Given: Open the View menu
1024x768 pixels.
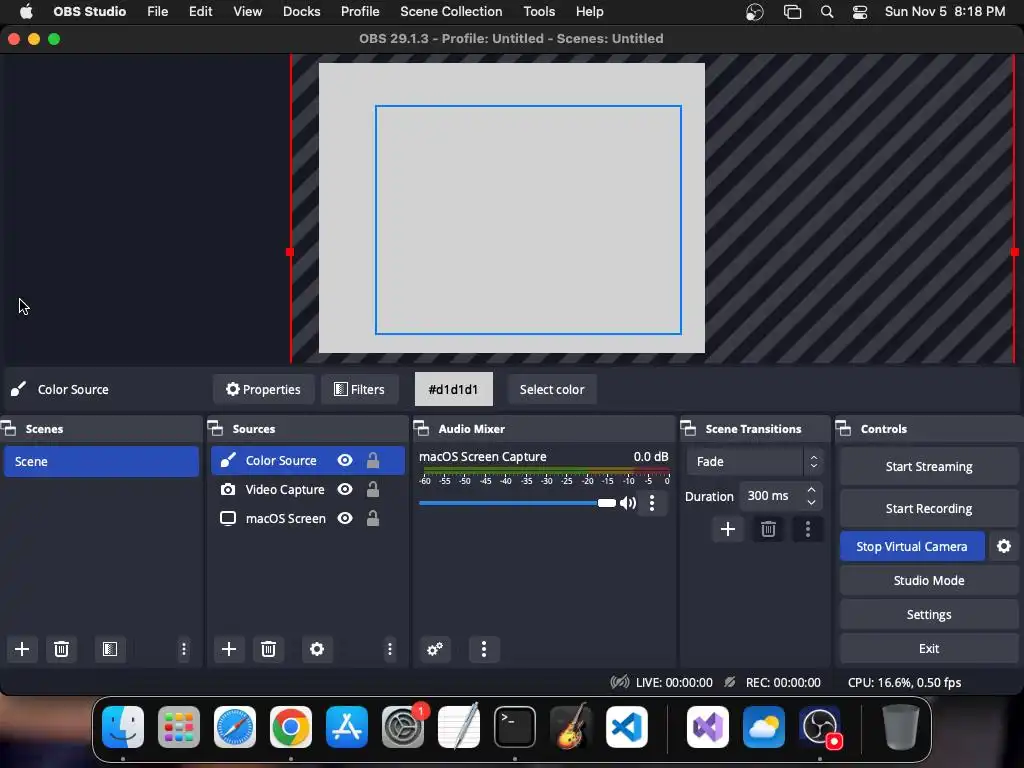Looking at the screenshot, I should click(x=248, y=12).
